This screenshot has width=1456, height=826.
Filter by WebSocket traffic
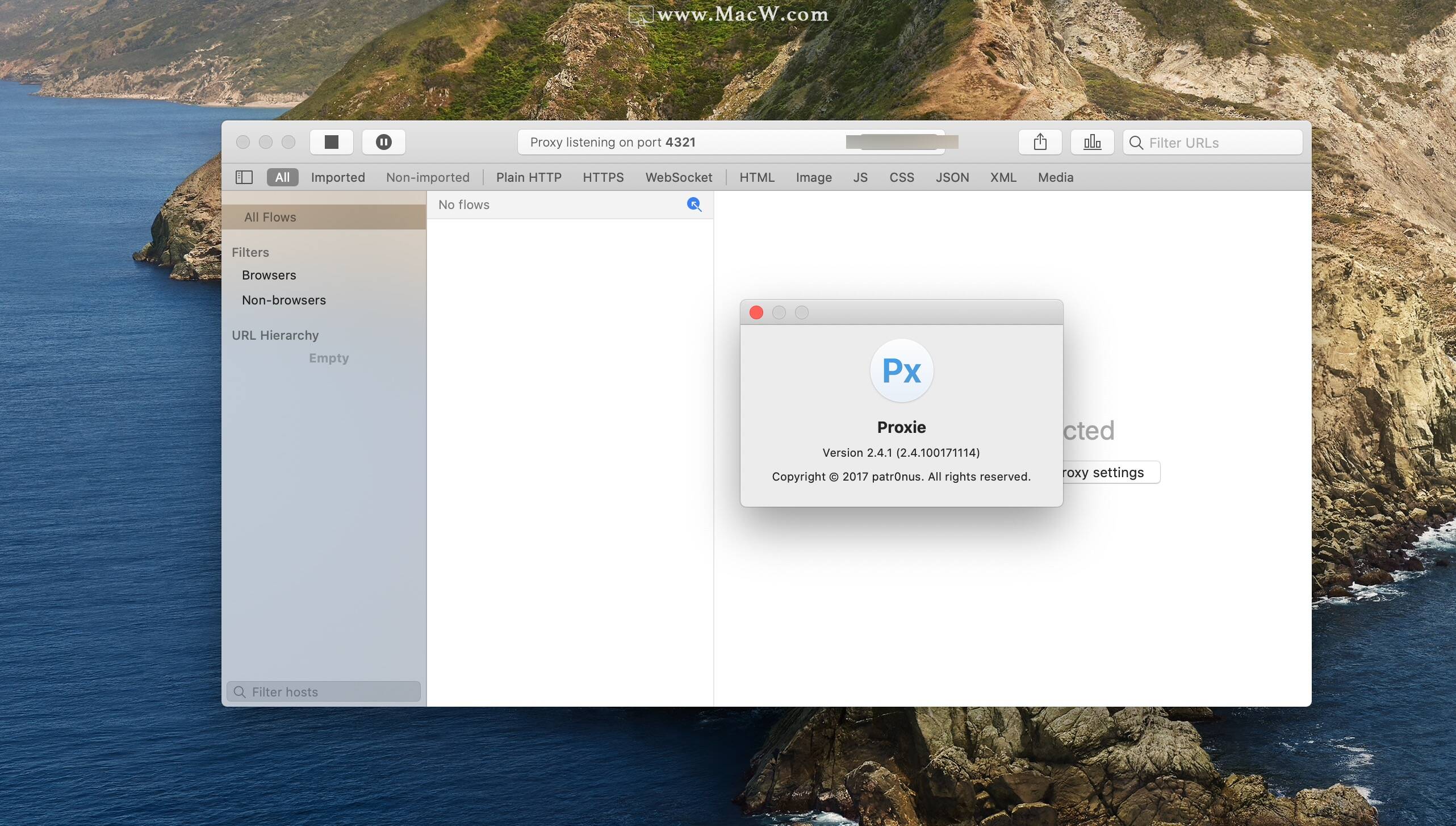click(x=679, y=177)
